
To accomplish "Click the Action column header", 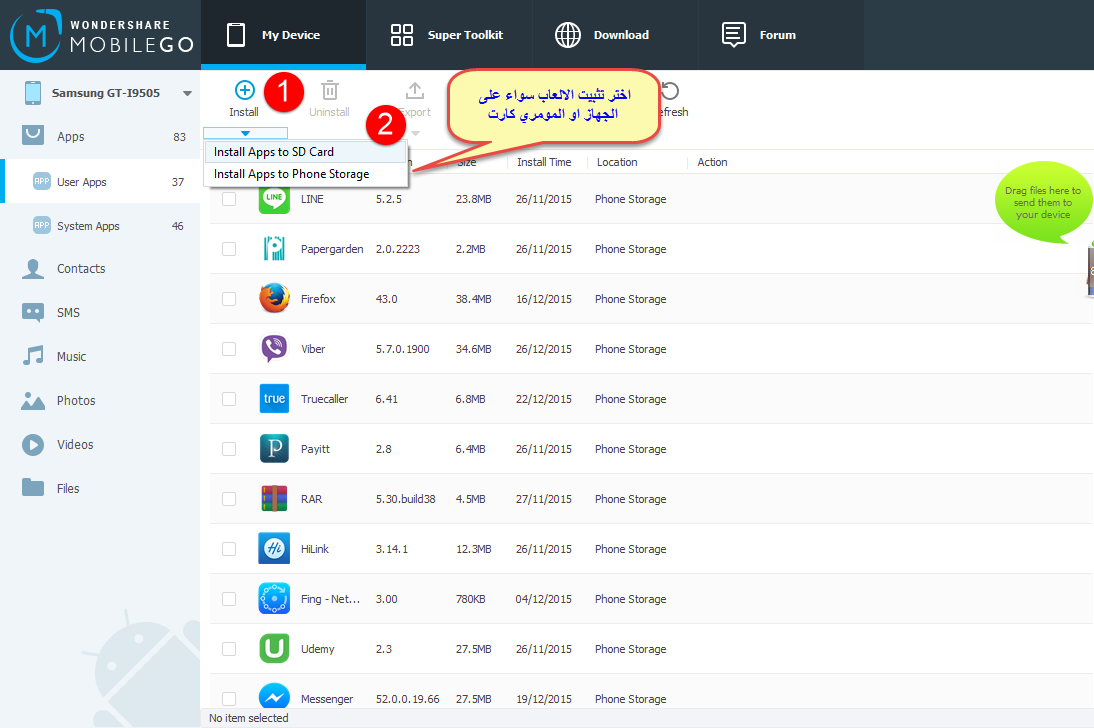I will [x=712, y=162].
